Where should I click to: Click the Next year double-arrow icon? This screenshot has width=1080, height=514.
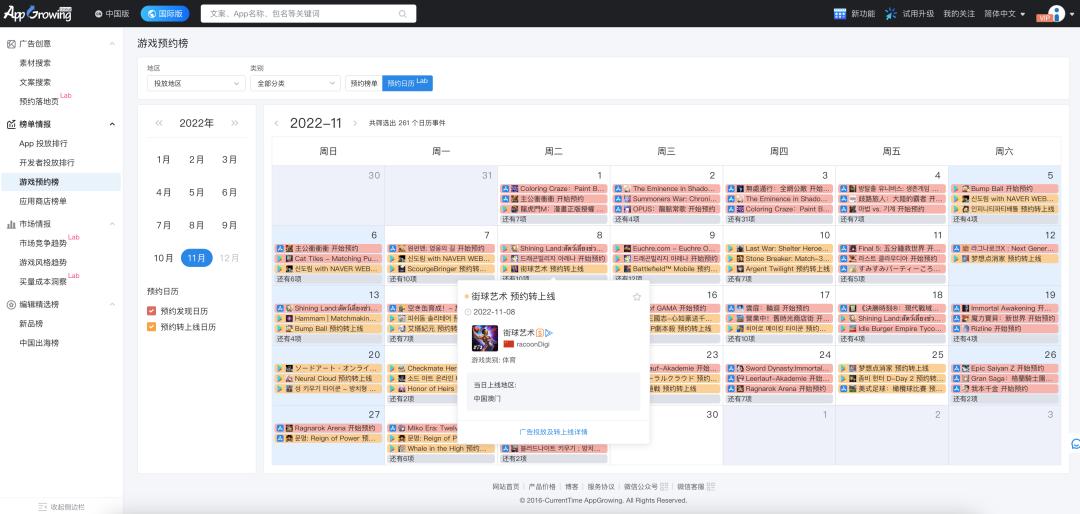[235, 123]
